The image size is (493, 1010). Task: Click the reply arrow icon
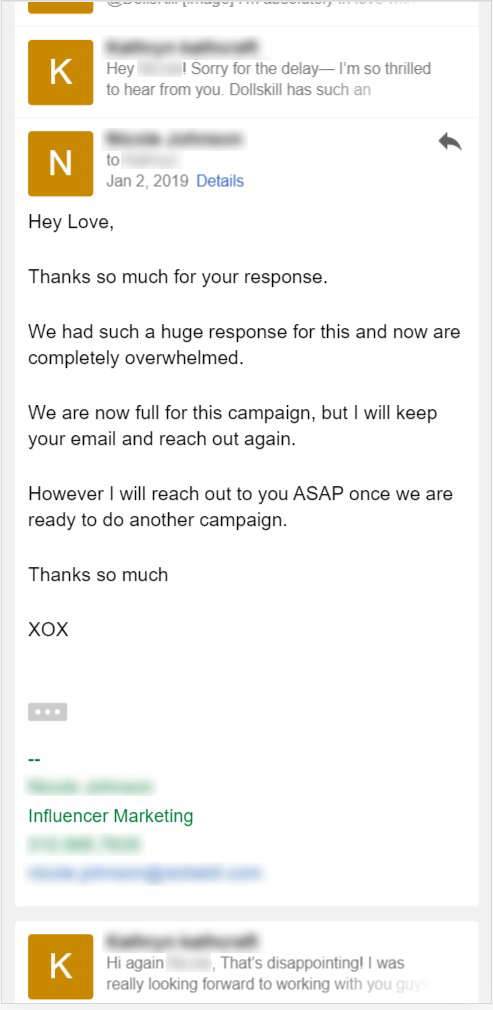(x=450, y=142)
